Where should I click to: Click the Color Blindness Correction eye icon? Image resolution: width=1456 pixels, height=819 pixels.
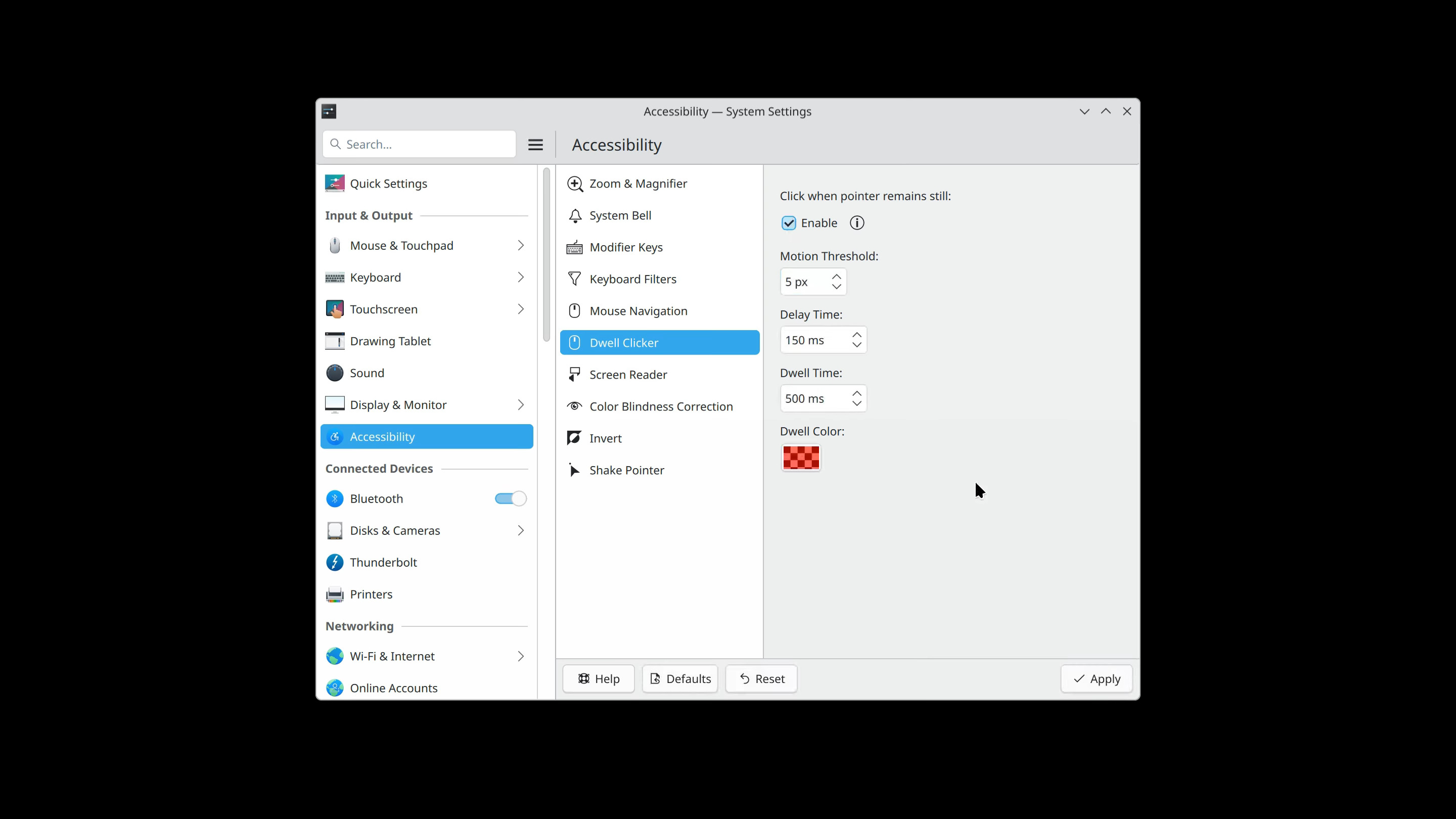tap(574, 406)
